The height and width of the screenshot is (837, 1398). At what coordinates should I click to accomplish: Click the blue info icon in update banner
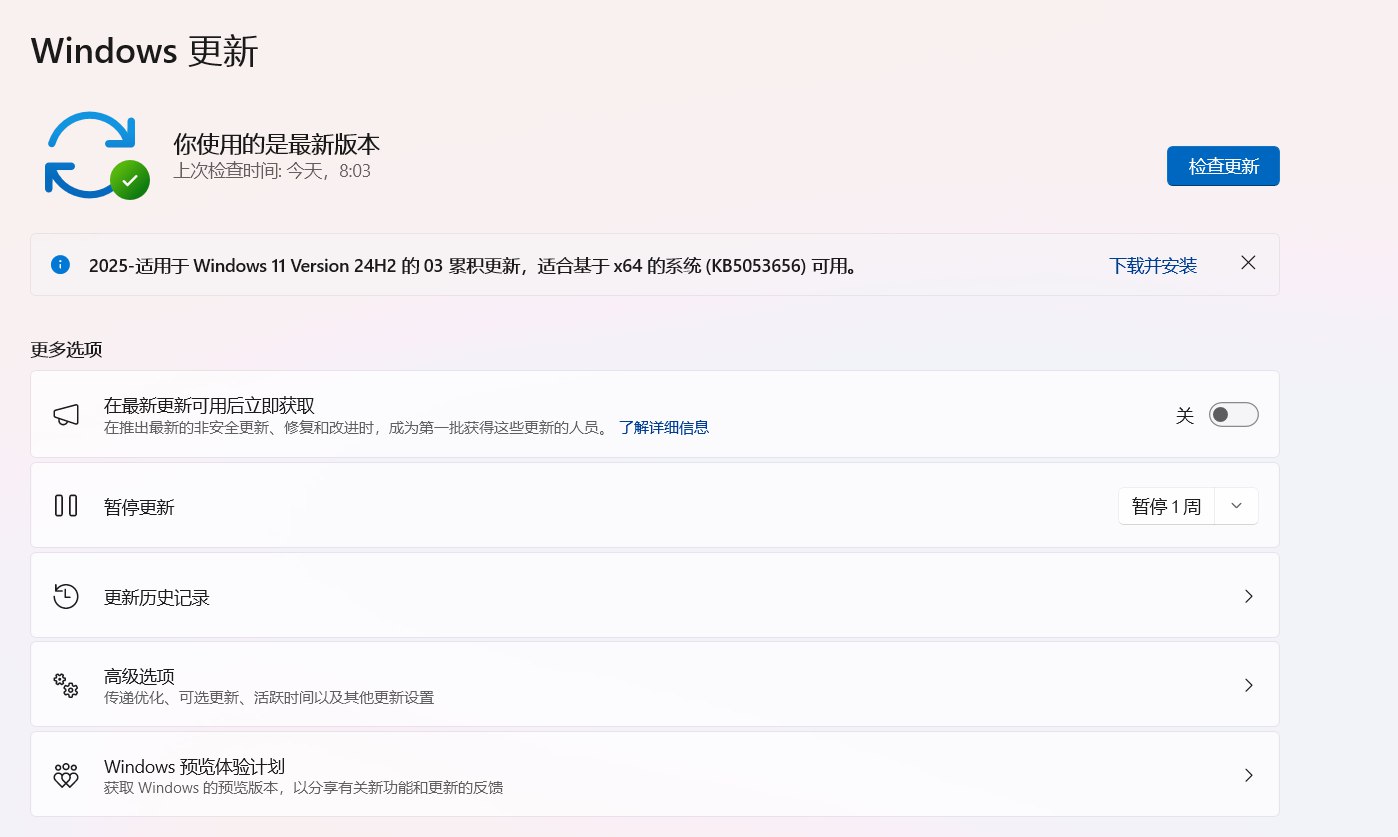[x=60, y=265]
